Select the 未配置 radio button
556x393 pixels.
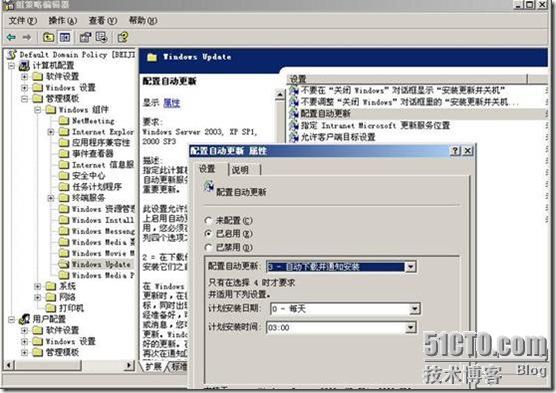209,220
